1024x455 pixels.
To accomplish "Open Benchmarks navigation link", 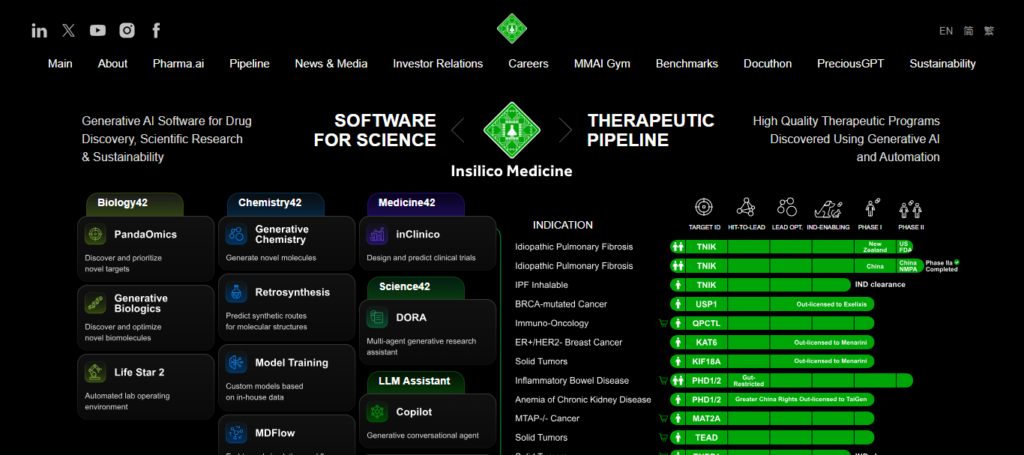I will (x=687, y=64).
